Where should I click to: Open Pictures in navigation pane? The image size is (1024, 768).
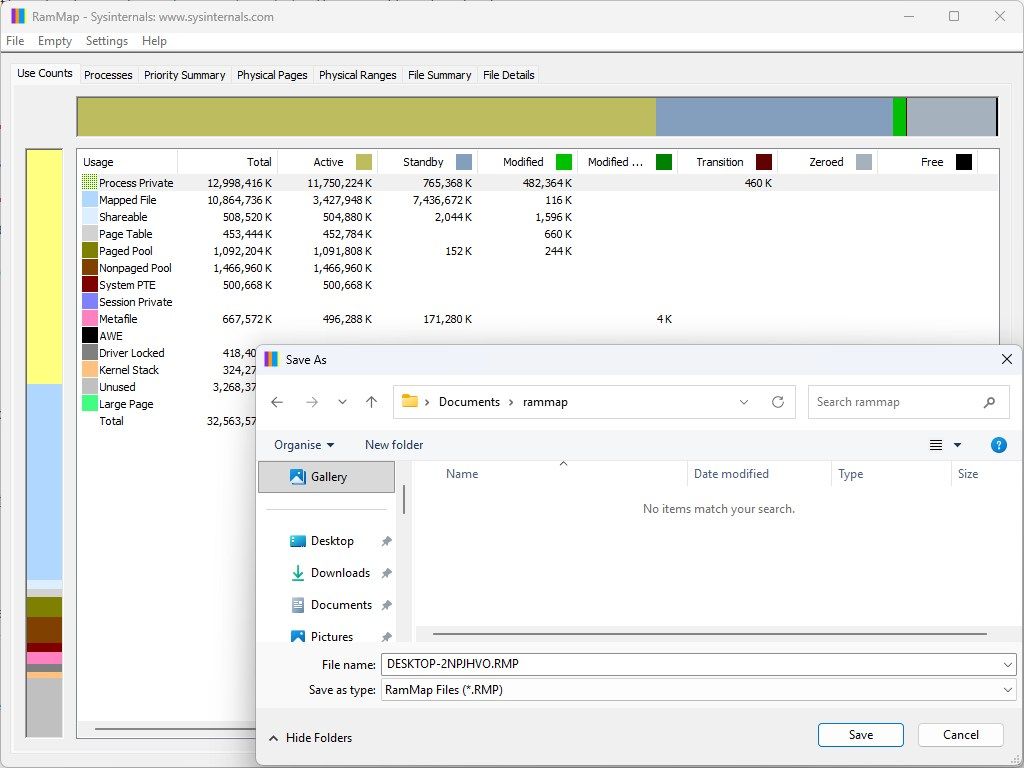(x=331, y=636)
